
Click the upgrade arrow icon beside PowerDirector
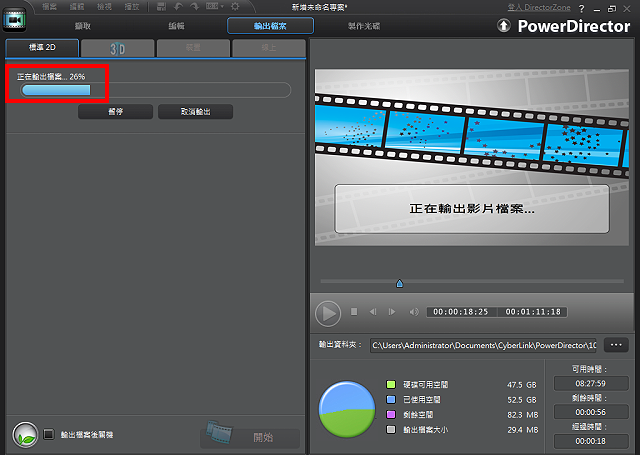(x=504, y=26)
